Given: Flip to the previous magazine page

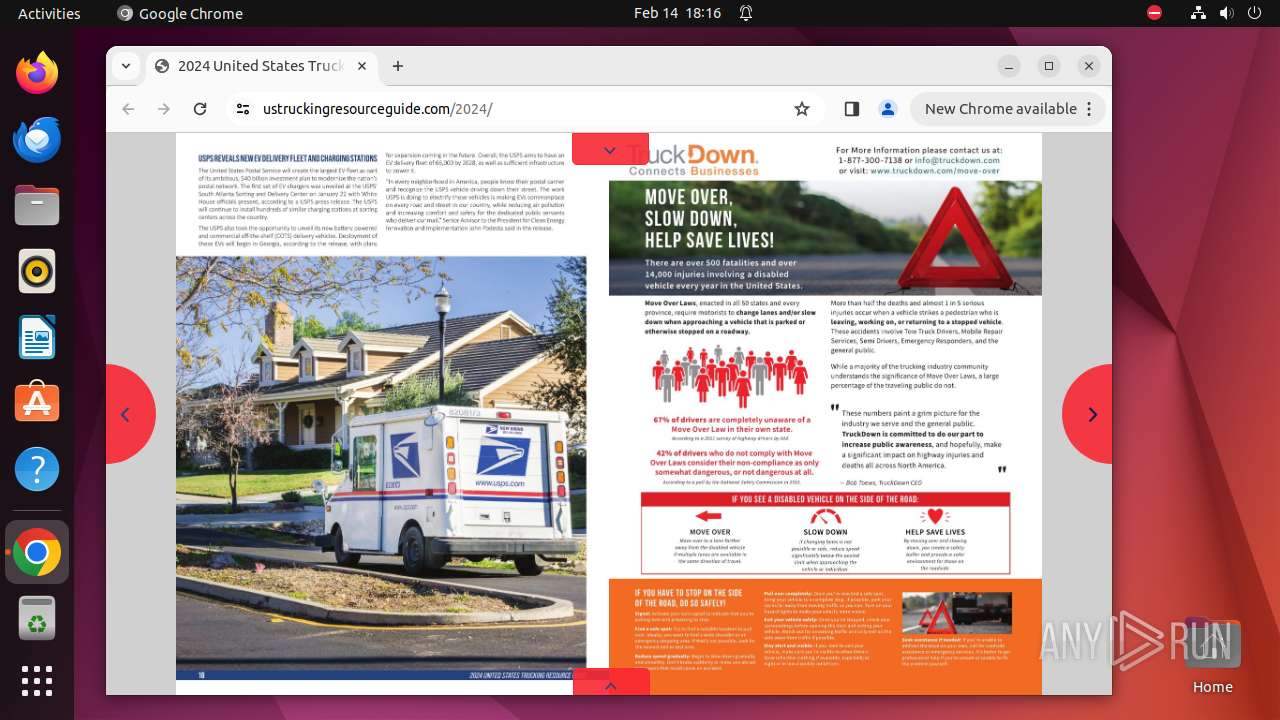Looking at the screenshot, I should [x=128, y=414].
